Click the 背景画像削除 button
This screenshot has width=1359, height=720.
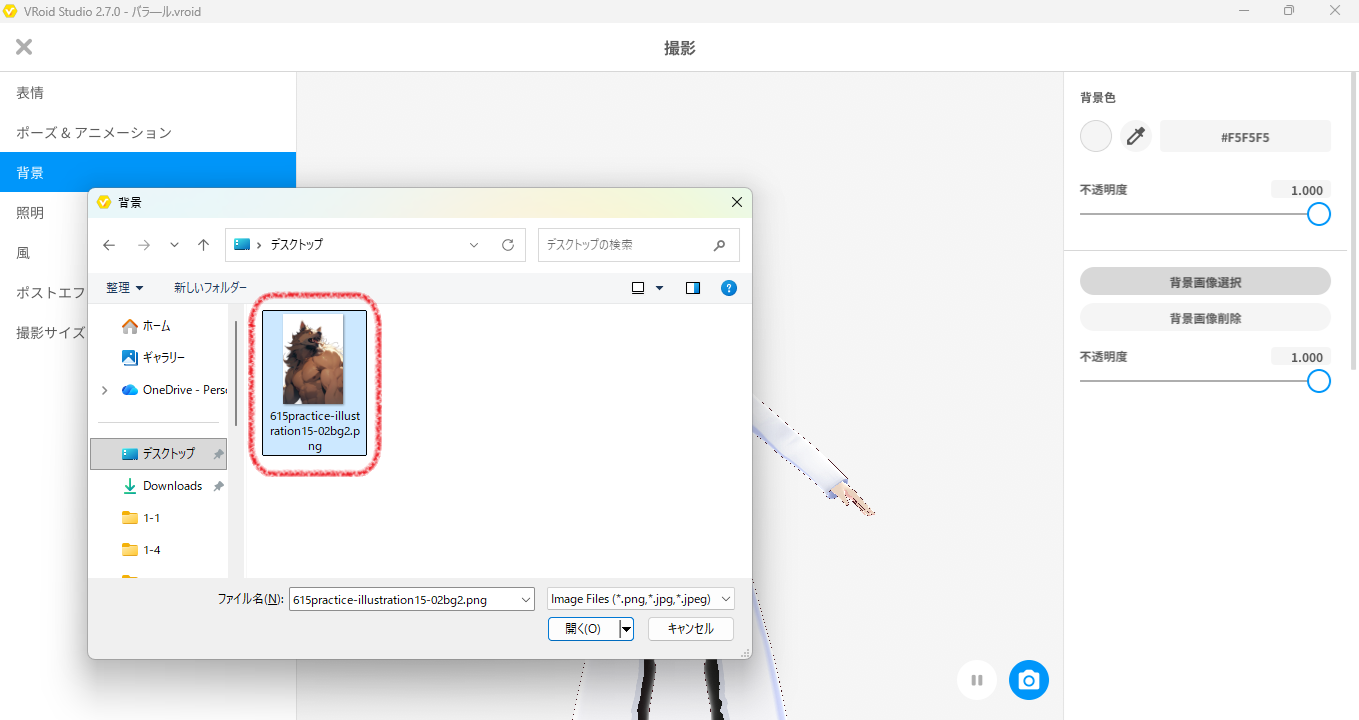coord(1205,318)
